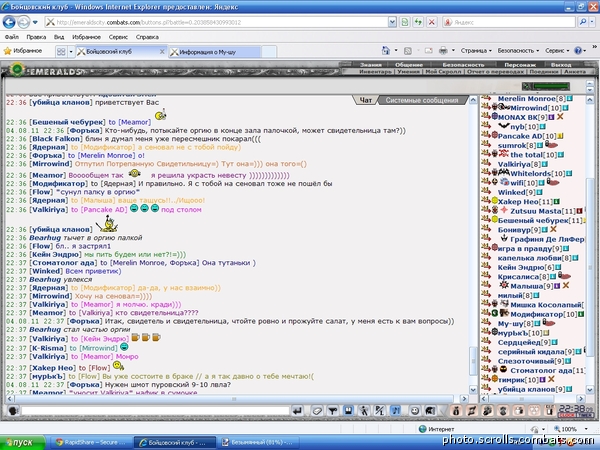The width and height of the screenshot is (600, 450).
Task: Click the пуск Start button
Action: [23, 442]
